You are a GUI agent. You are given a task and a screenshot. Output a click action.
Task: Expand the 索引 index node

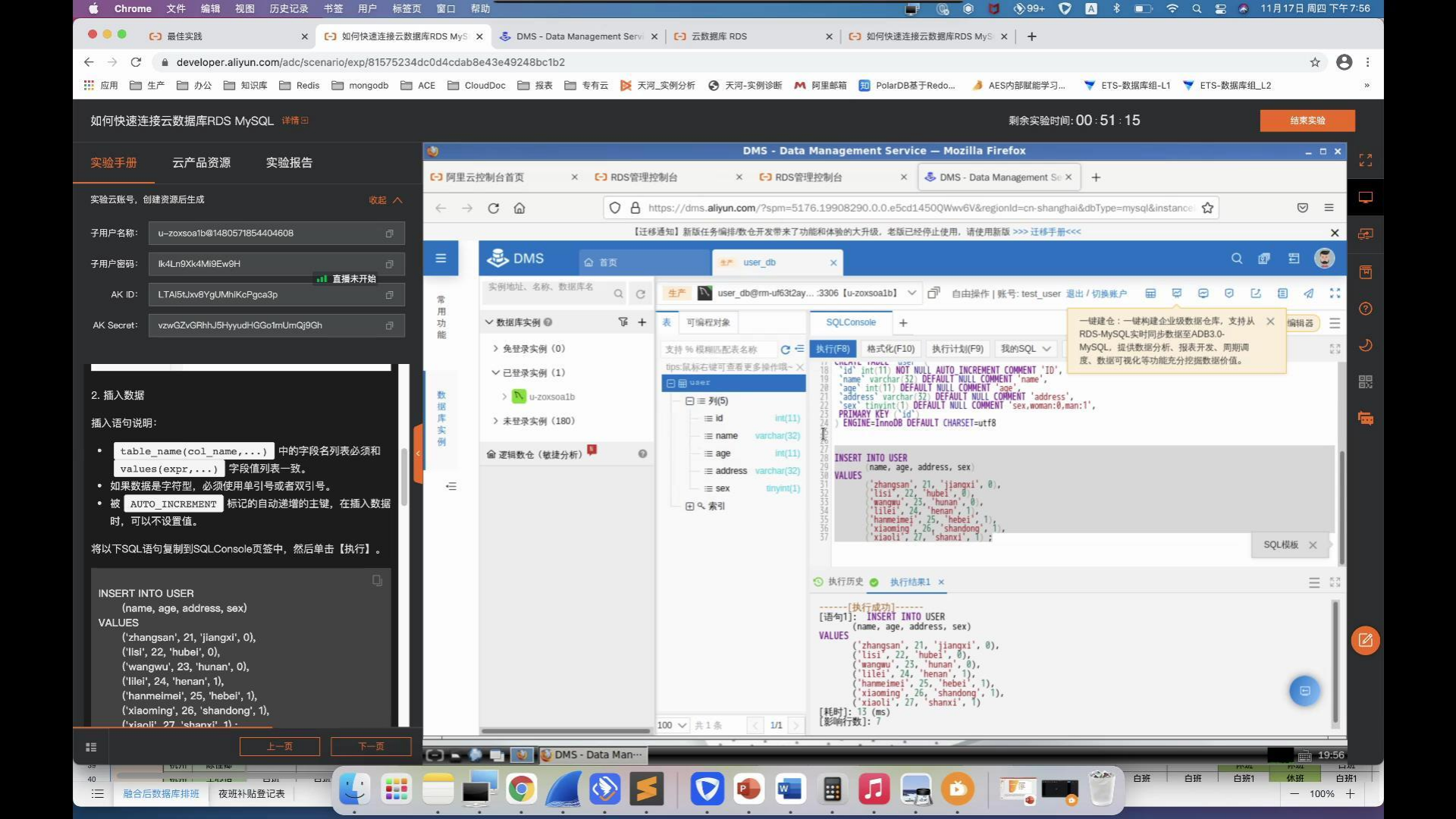tap(689, 506)
